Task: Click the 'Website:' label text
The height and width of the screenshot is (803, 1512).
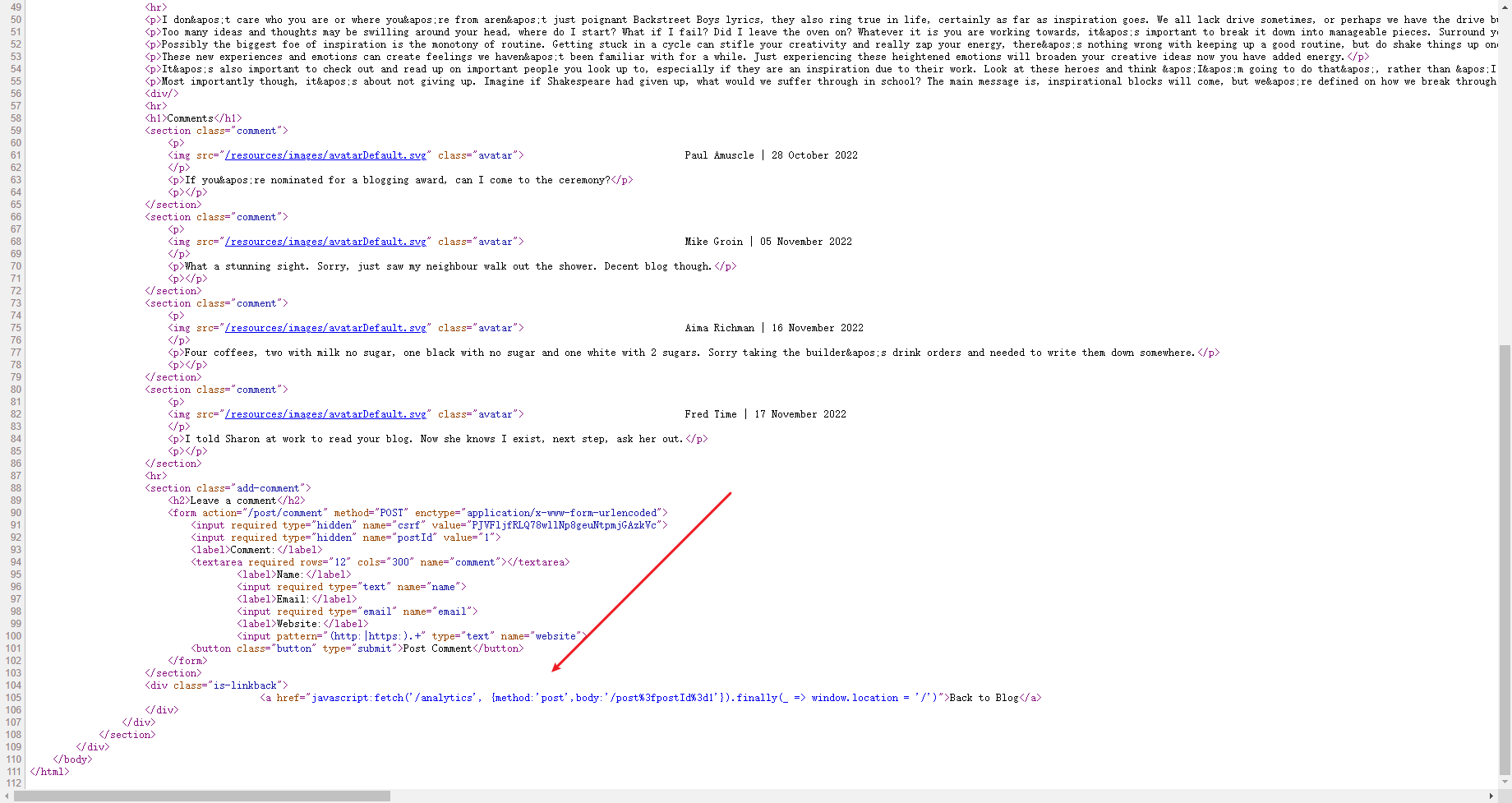Action: point(299,624)
